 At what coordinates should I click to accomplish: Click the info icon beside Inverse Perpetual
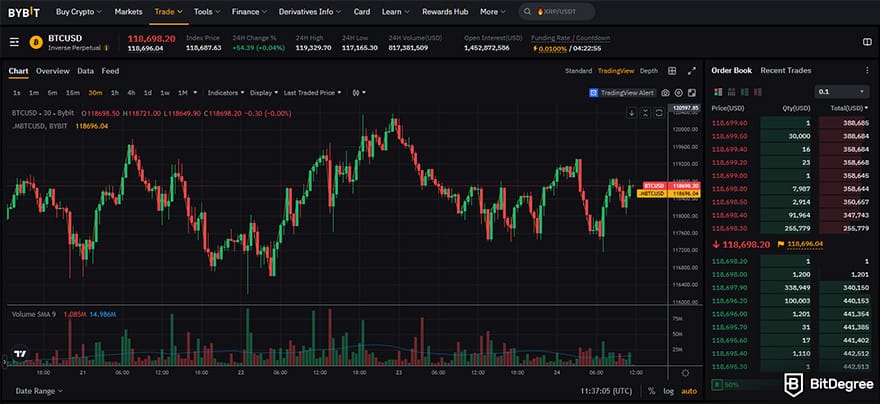click(106, 48)
